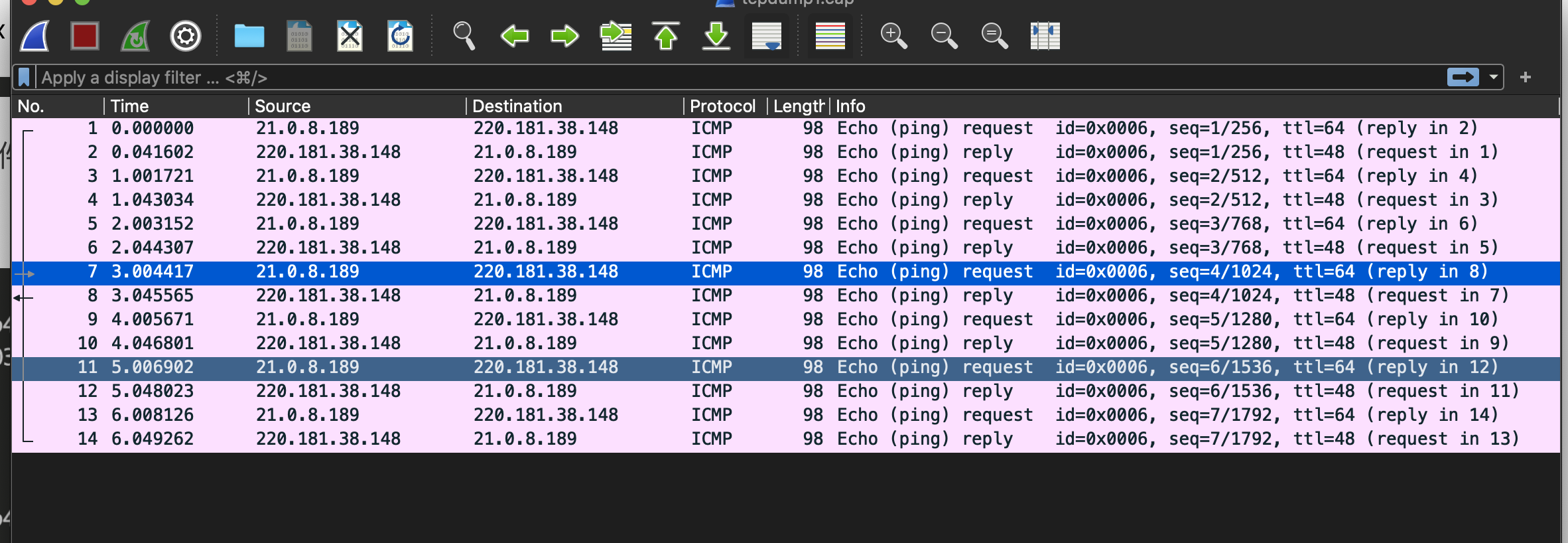This screenshot has width=1568, height=543.
Task: Sort by the Info column header
Action: tap(1194, 106)
